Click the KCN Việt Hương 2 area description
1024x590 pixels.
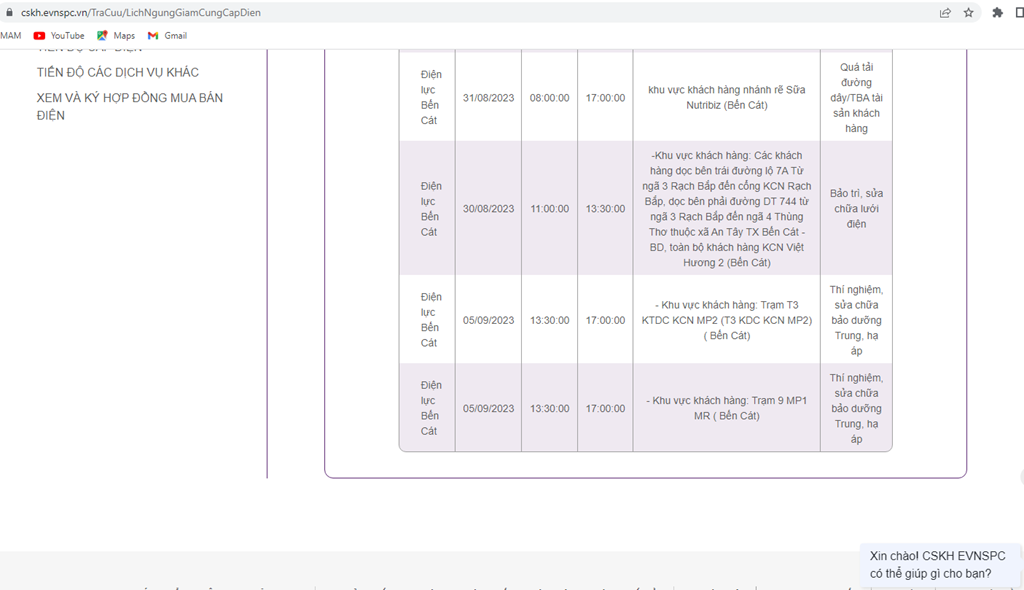[x=727, y=208]
